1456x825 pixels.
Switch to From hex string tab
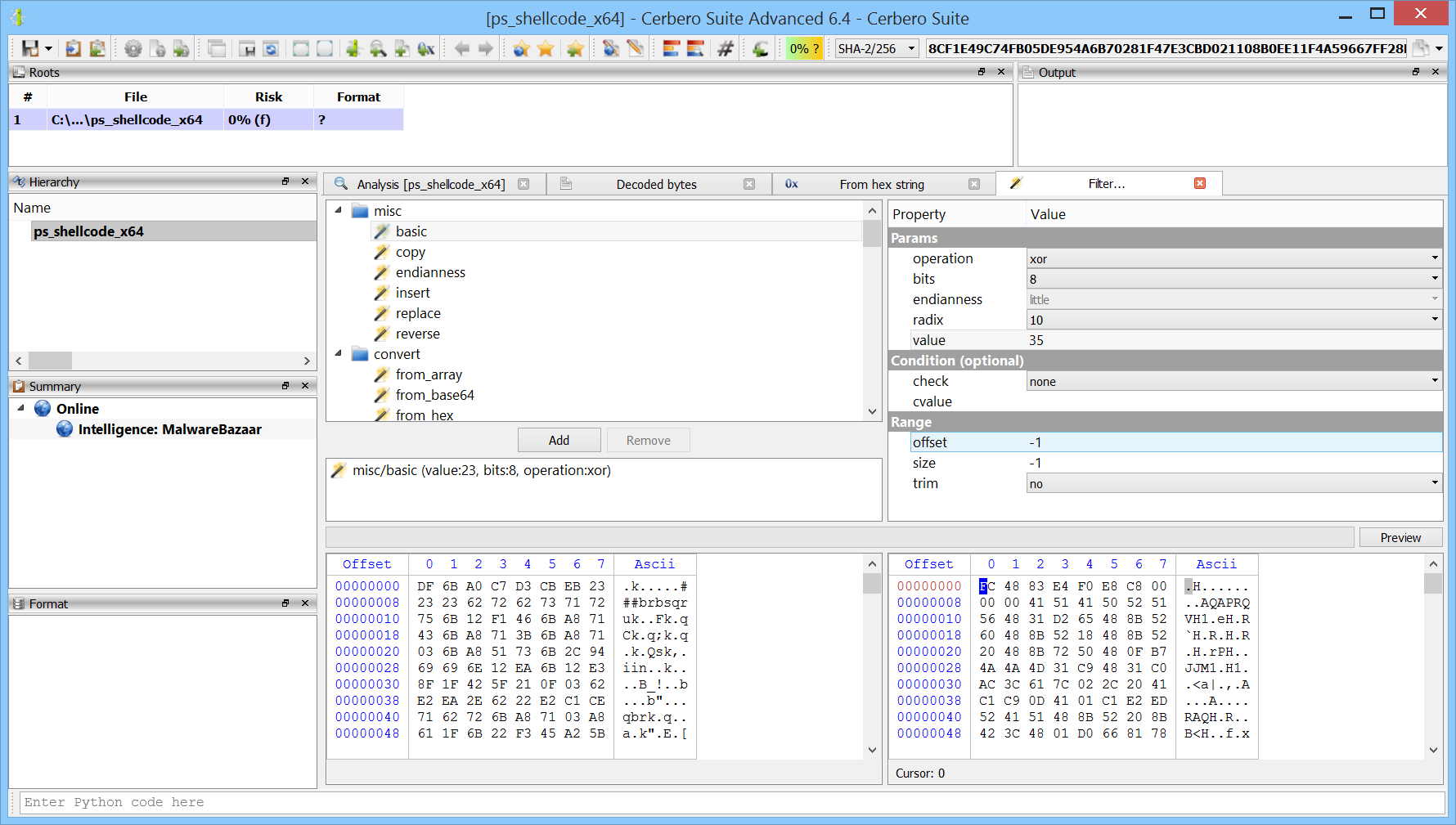point(882,184)
